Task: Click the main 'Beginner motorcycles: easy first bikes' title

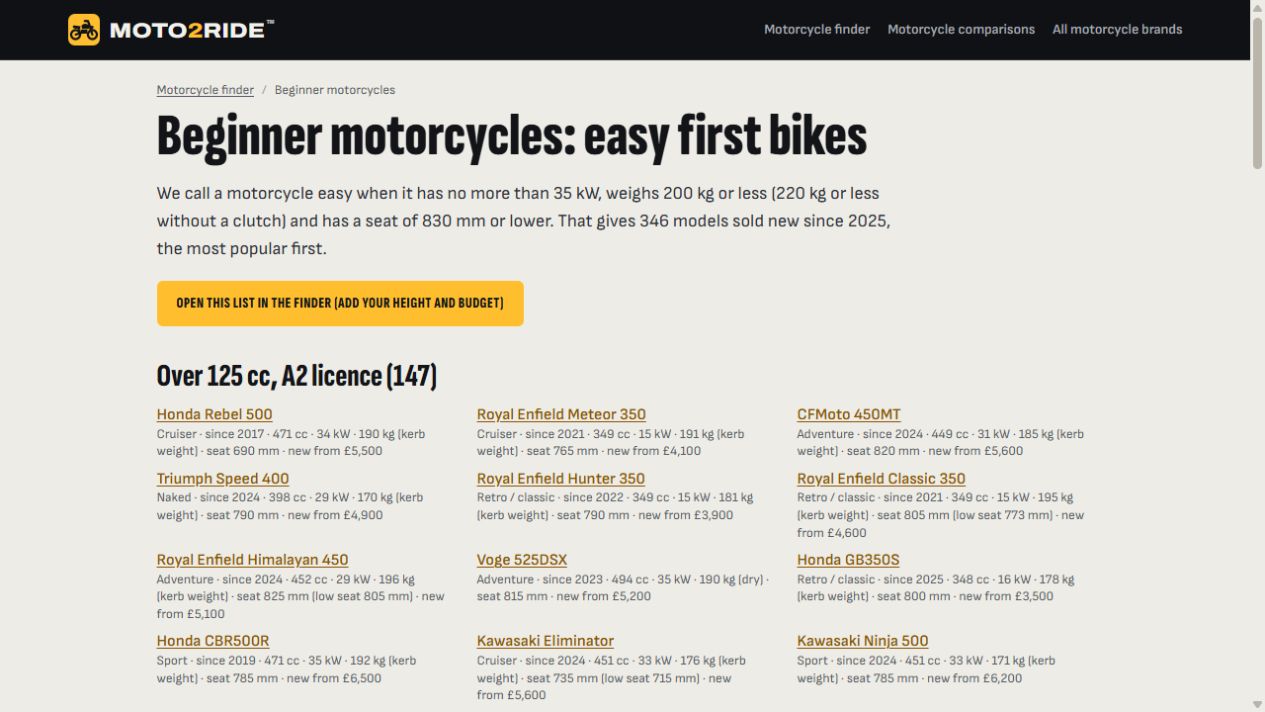Action: tap(512, 136)
